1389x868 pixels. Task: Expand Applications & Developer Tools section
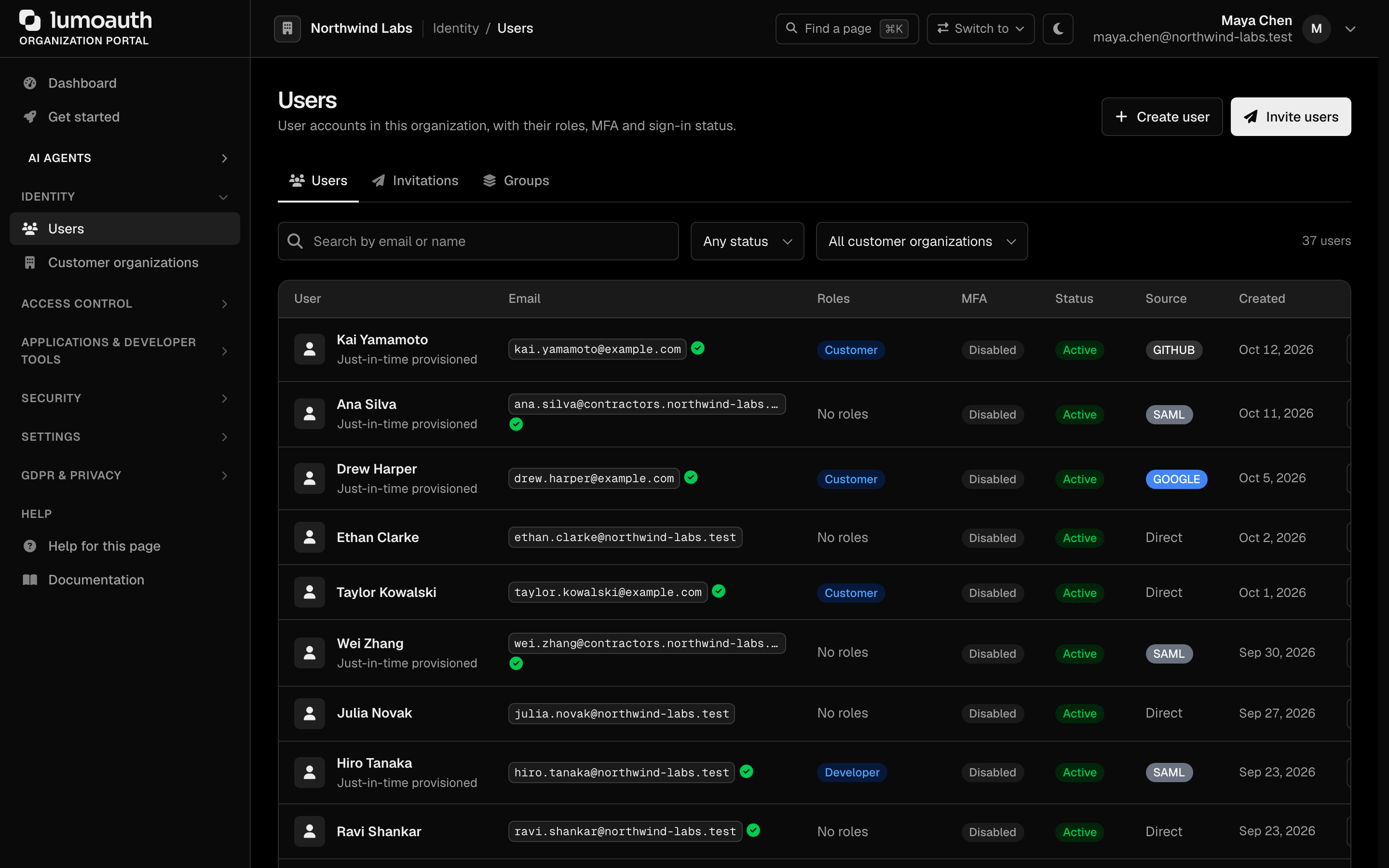(x=124, y=351)
